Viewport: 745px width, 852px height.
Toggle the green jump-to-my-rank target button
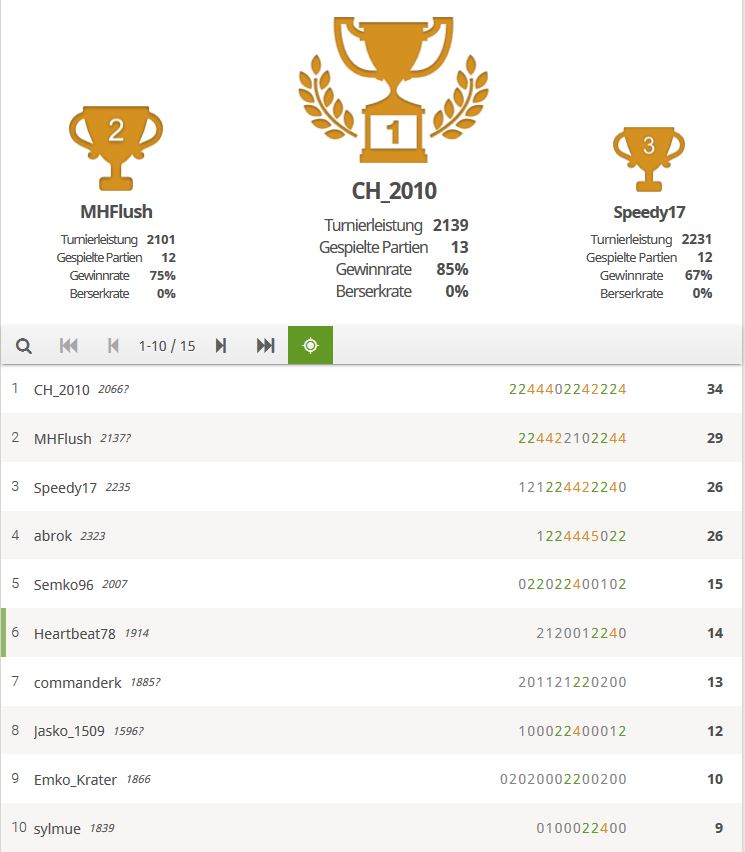310,346
